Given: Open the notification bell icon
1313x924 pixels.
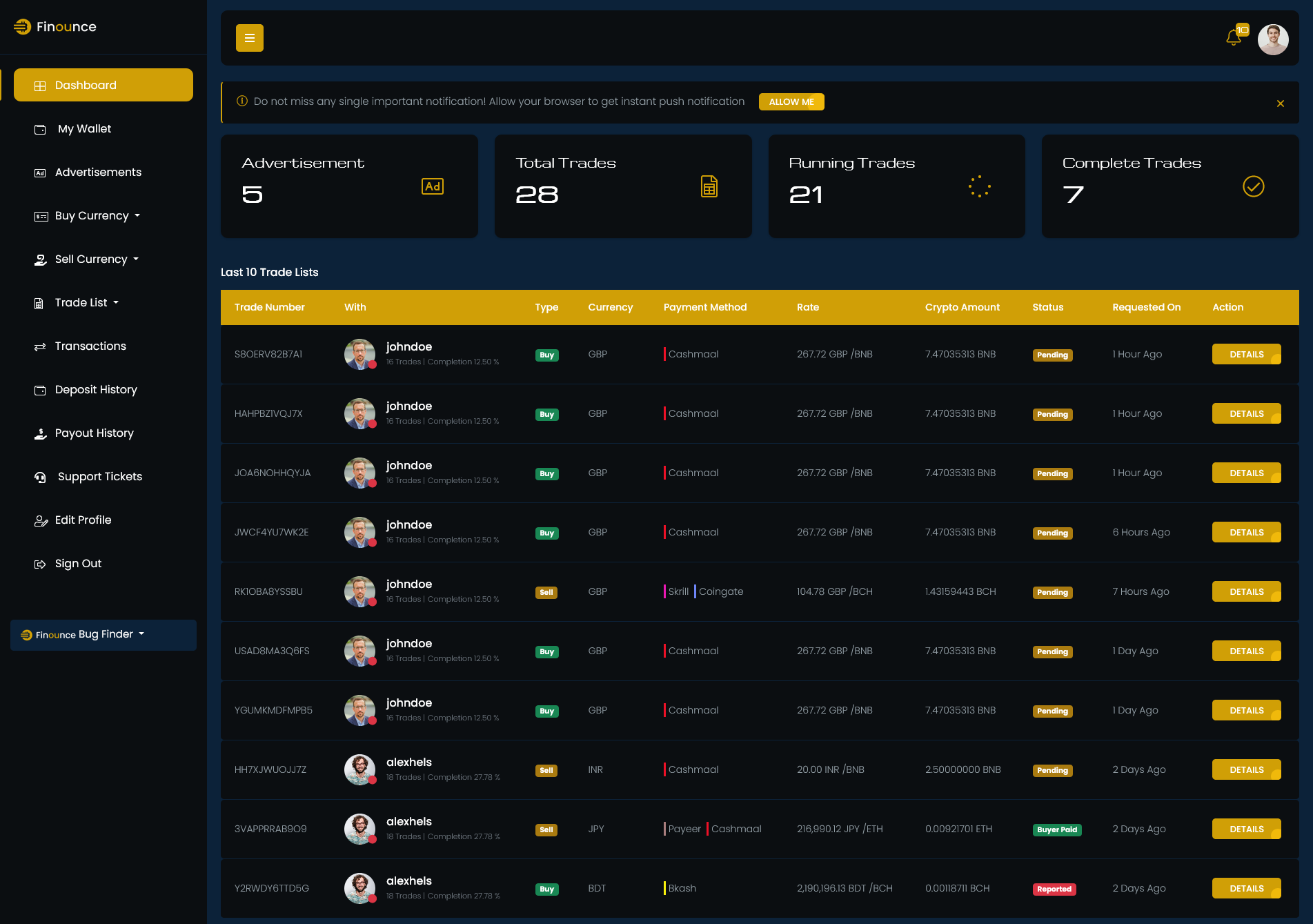Looking at the screenshot, I should (x=1234, y=38).
